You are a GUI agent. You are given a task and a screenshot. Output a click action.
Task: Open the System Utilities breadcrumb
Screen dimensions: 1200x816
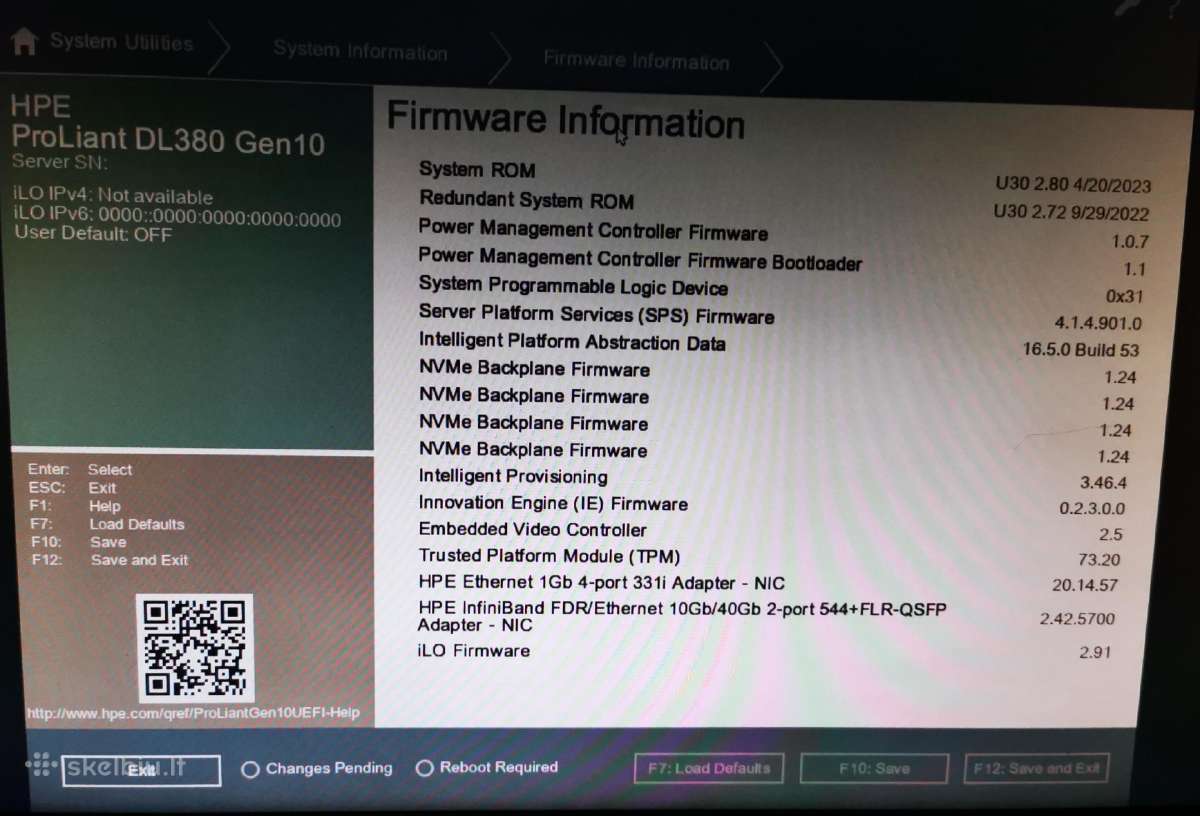[x=121, y=42]
